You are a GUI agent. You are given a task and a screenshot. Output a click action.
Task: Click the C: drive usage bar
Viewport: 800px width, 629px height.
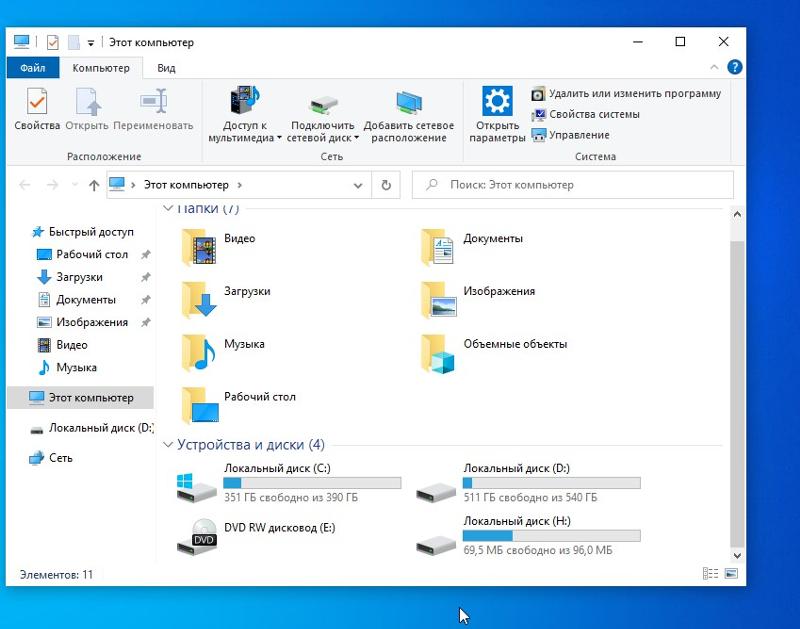click(x=312, y=483)
